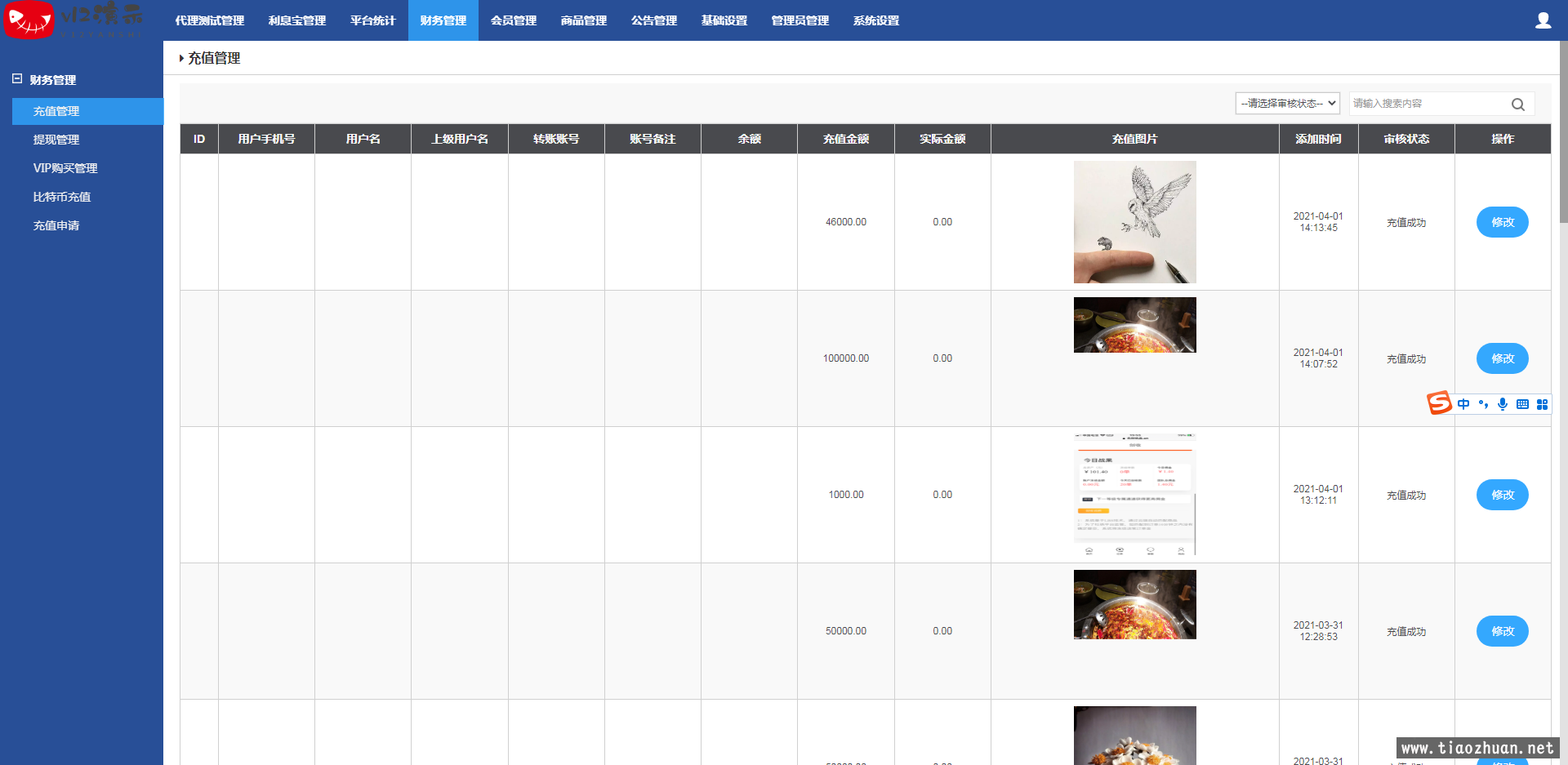Image resolution: width=1568 pixels, height=765 pixels.
Task: Click the 添加时间 column header
Action: pos(1319,139)
